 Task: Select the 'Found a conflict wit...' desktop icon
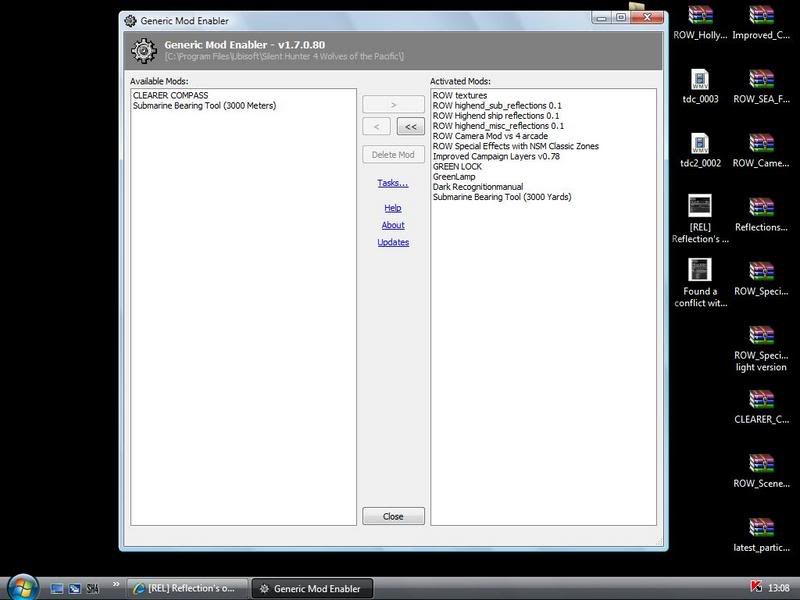[x=700, y=283]
